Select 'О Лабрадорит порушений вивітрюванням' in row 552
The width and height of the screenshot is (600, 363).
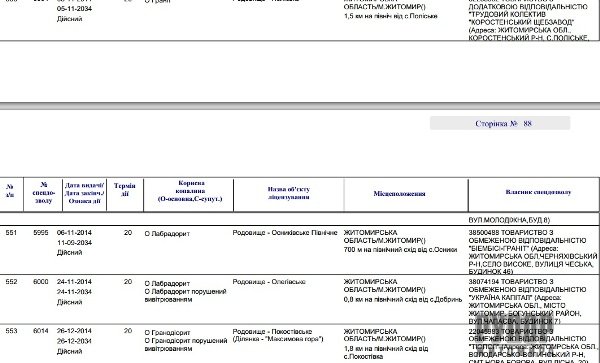186,295
